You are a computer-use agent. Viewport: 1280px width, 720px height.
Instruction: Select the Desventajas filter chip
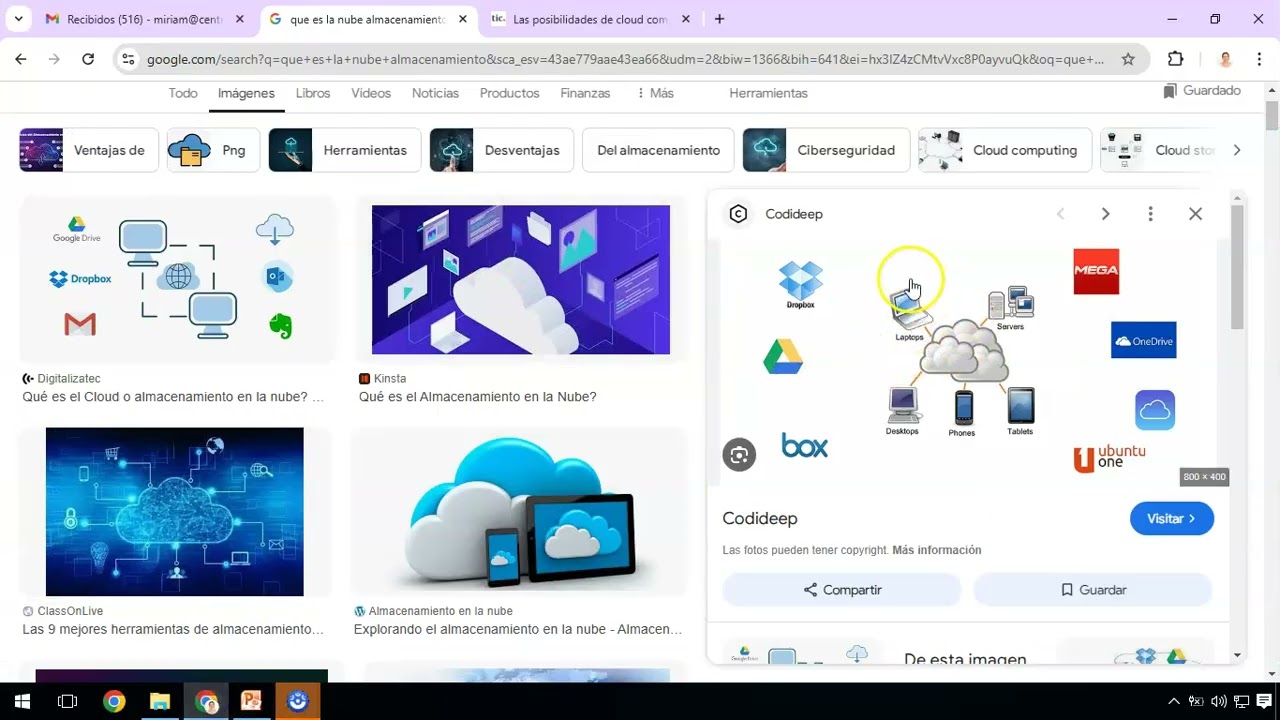502,150
